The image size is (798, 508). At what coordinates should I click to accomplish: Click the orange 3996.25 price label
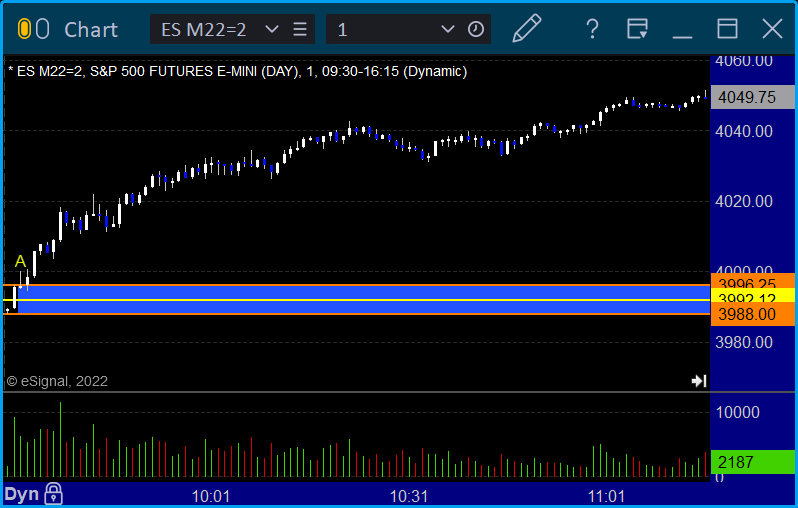tap(752, 281)
